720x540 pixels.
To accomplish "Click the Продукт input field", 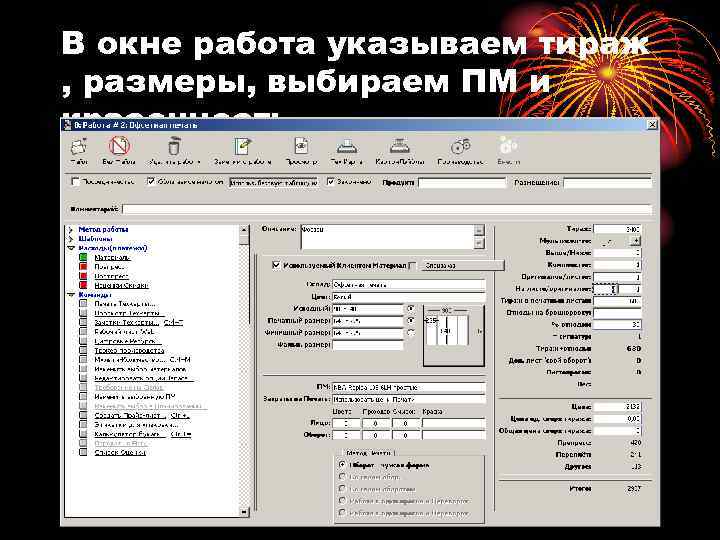I will [x=462, y=183].
